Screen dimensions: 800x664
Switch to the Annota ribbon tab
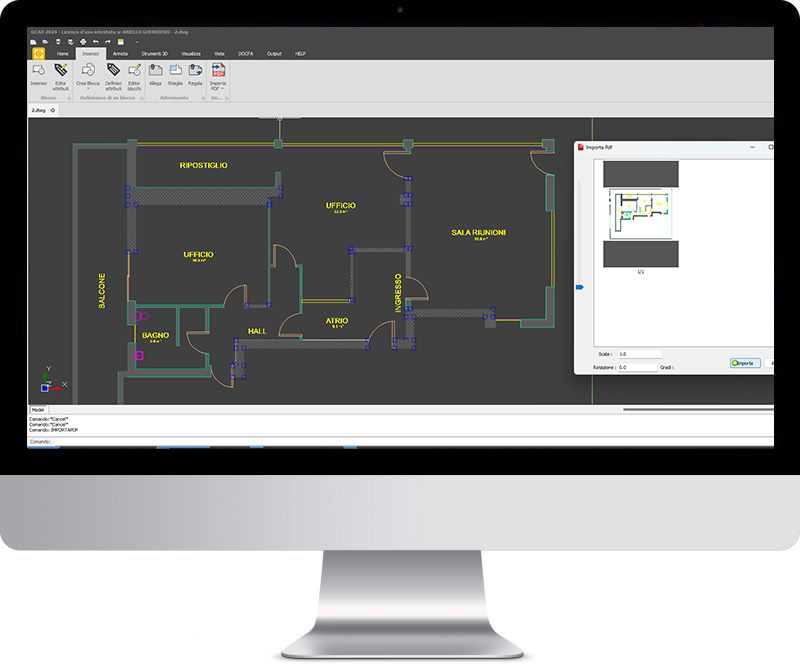pyautogui.click(x=120, y=54)
